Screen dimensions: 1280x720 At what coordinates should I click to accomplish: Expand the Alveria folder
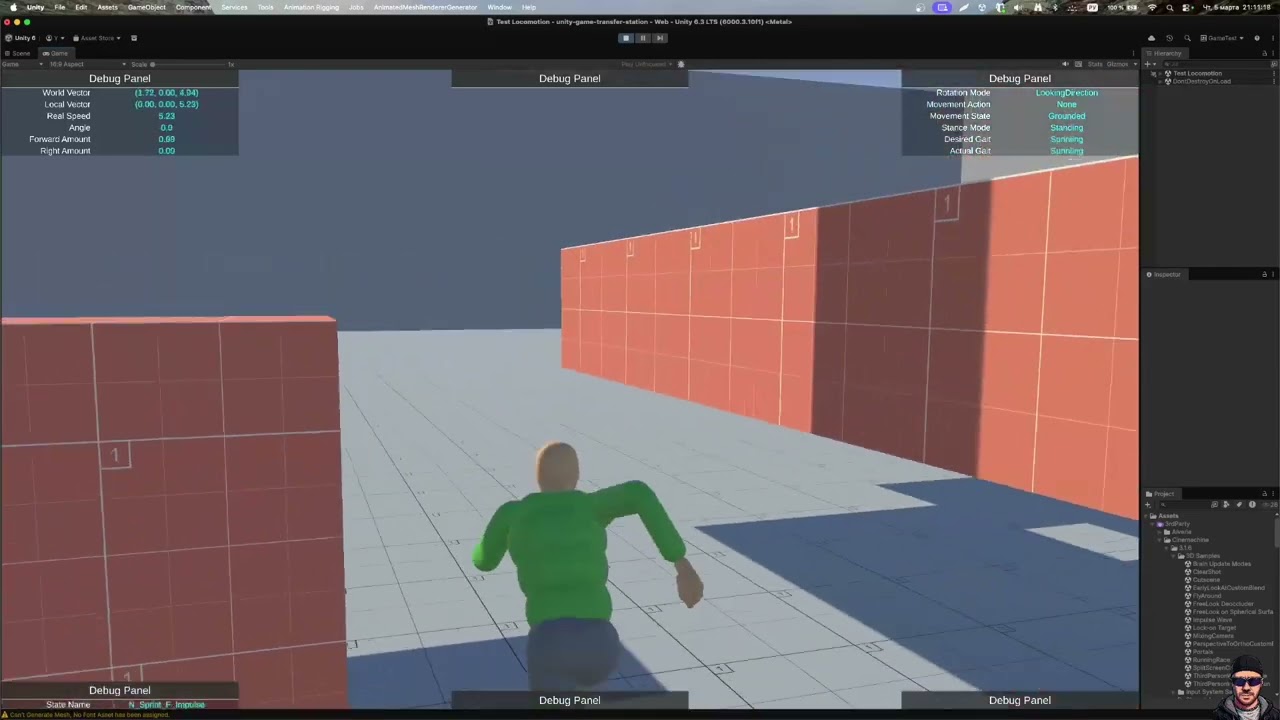coord(1160,532)
